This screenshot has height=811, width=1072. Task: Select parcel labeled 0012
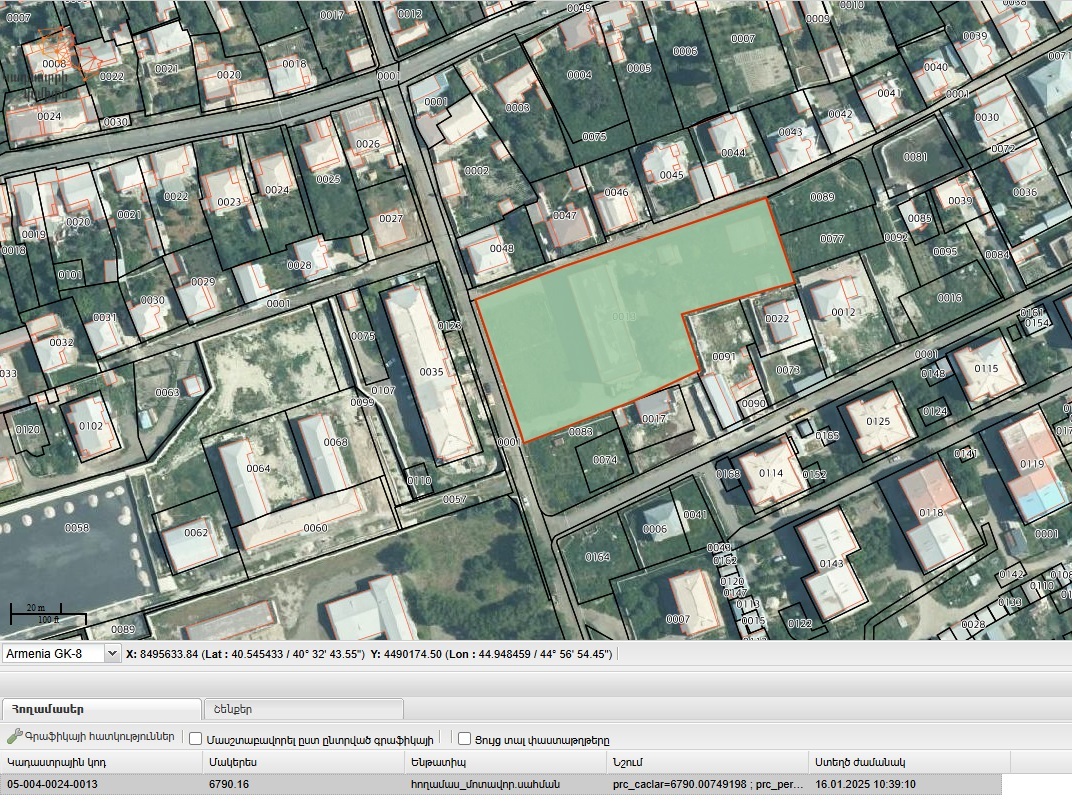(x=843, y=313)
